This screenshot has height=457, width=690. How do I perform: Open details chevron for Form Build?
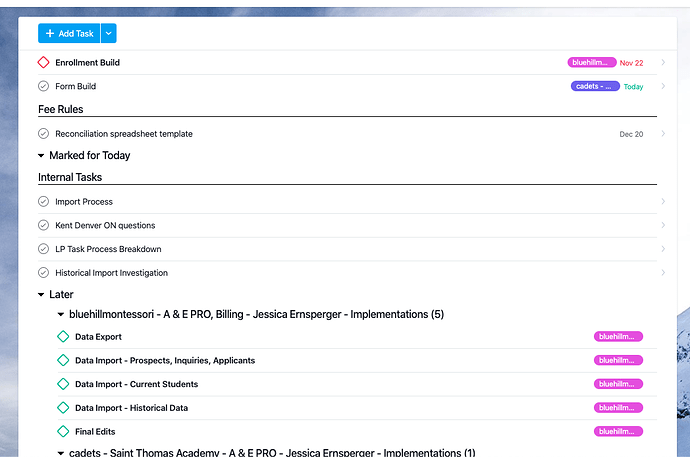click(663, 86)
